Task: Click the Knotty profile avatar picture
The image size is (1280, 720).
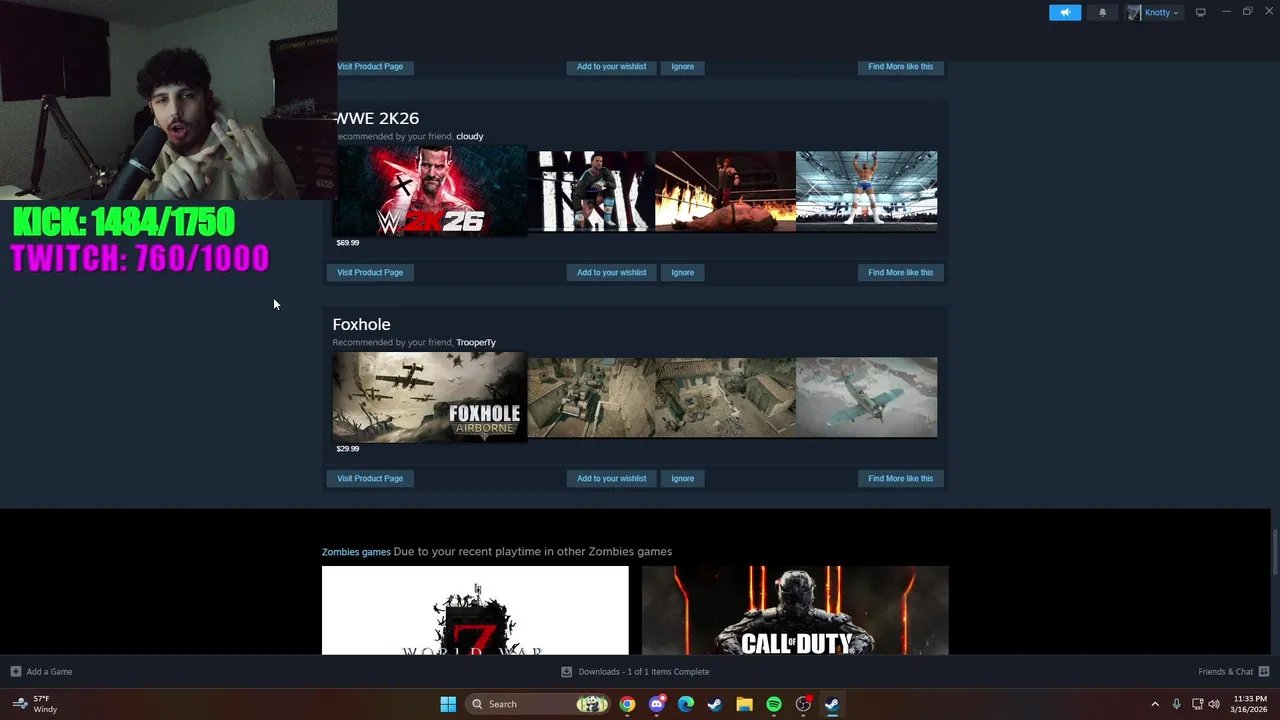Action: click(1134, 12)
